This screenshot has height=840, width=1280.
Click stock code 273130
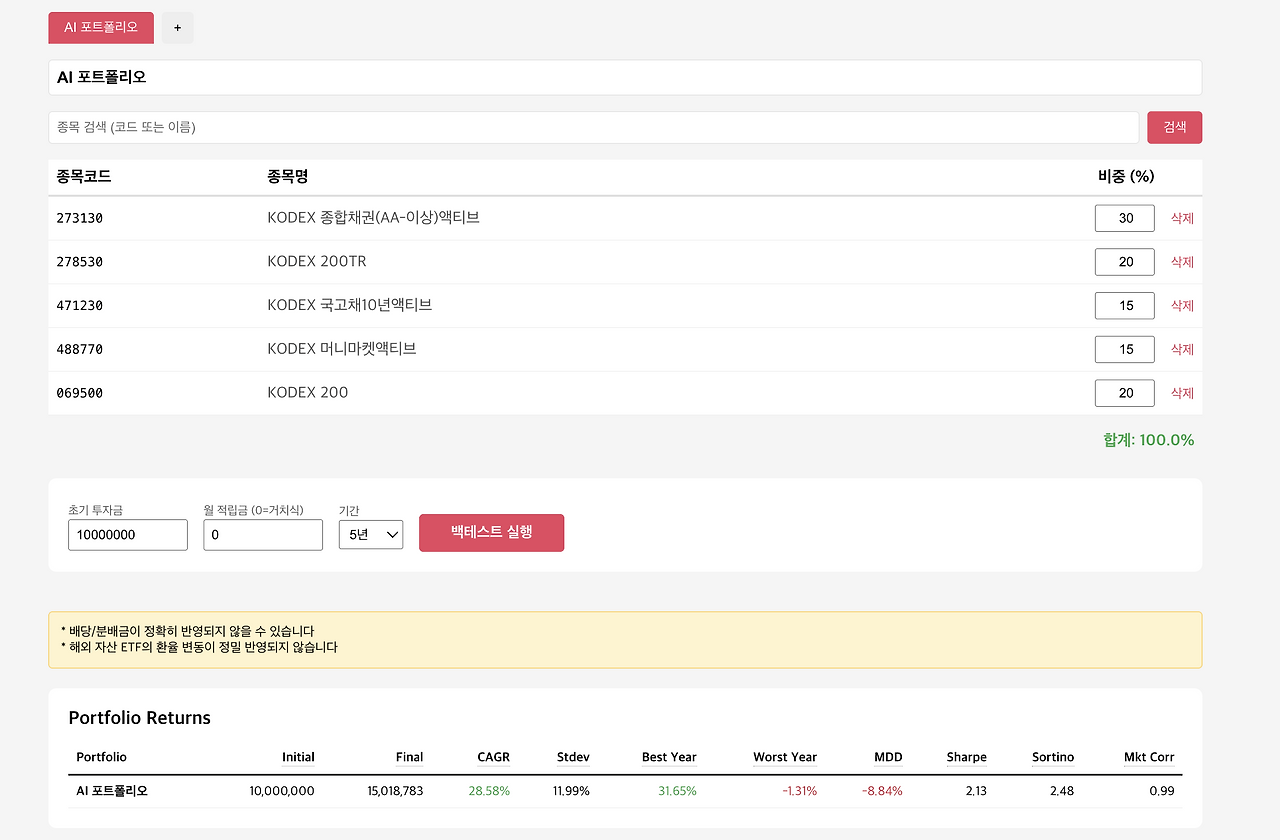click(x=80, y=218)
